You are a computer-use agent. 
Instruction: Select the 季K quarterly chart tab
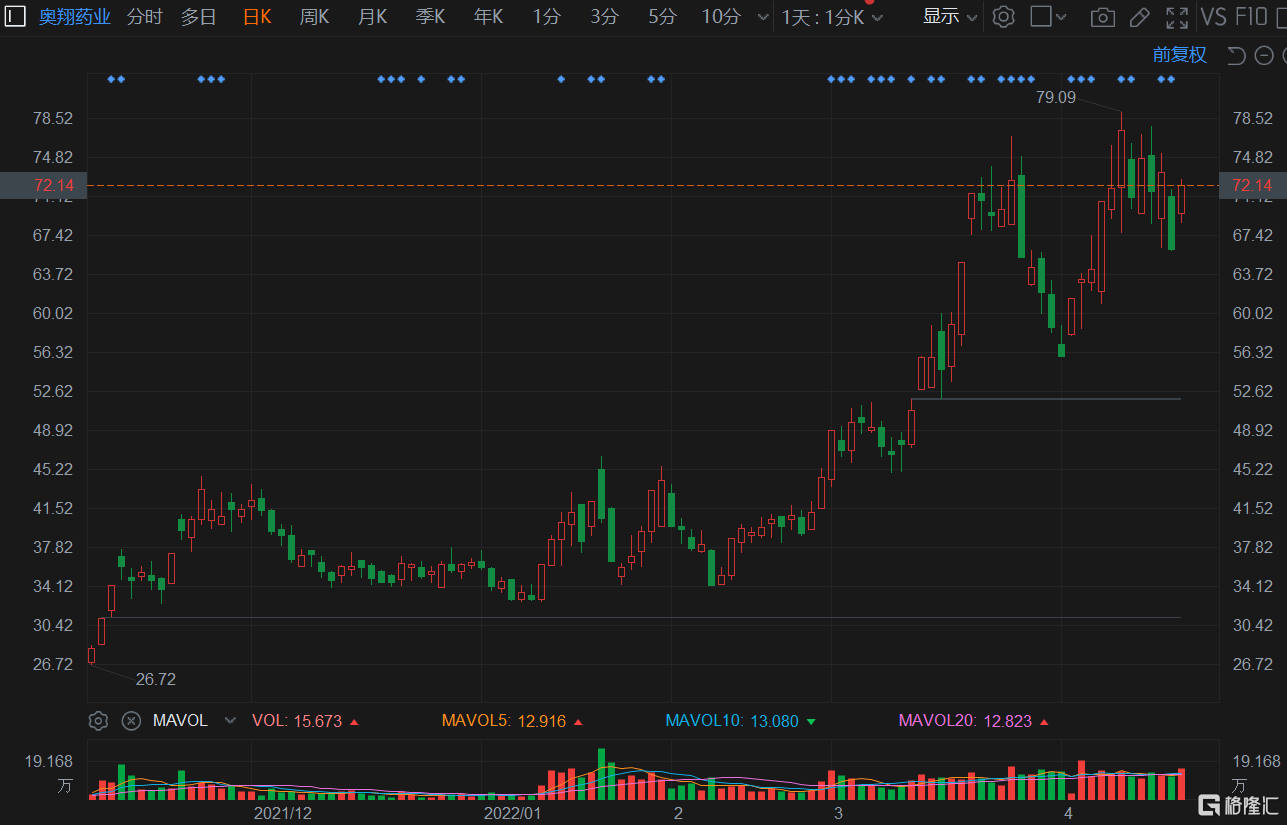(430, 17)
